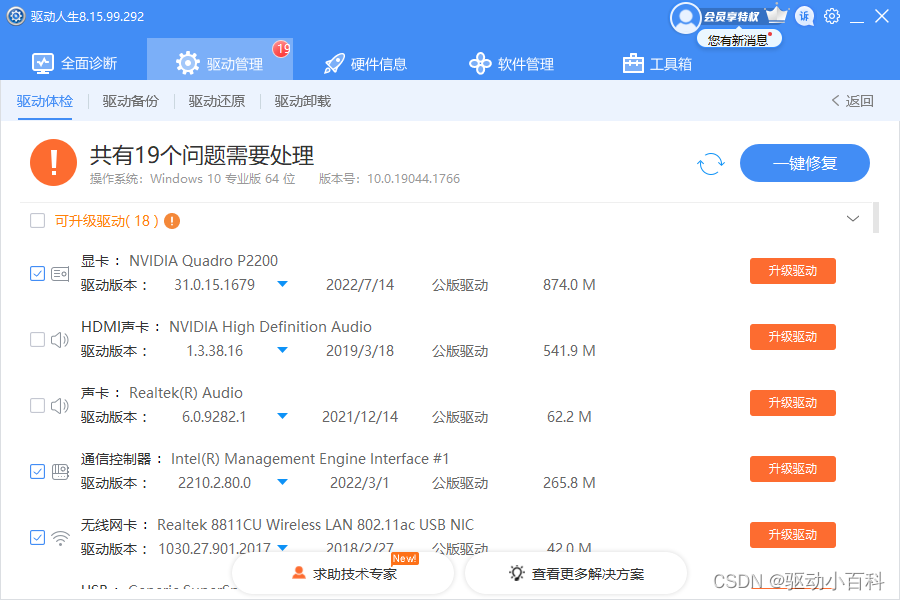Upgrade driver for NVIDIA Quadro P2200
This screenshot has height=600, width=900.
(x=793, y=271)
